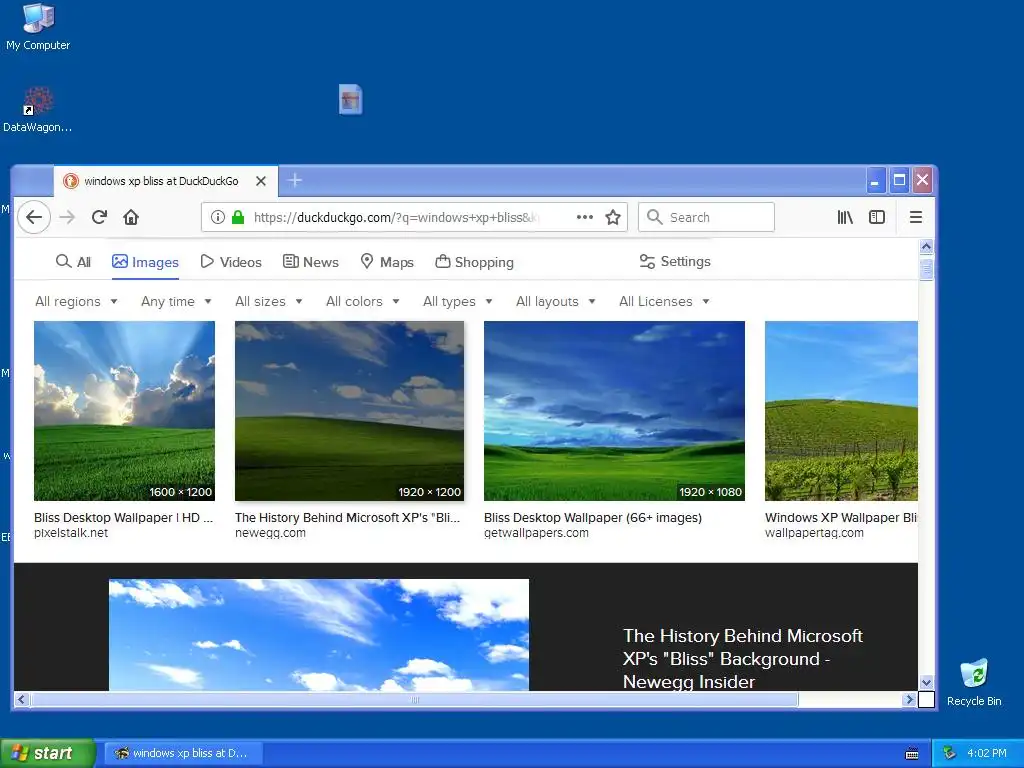Open Maps results
This screenshot has width=1024, height=768.
pos(387,262)
